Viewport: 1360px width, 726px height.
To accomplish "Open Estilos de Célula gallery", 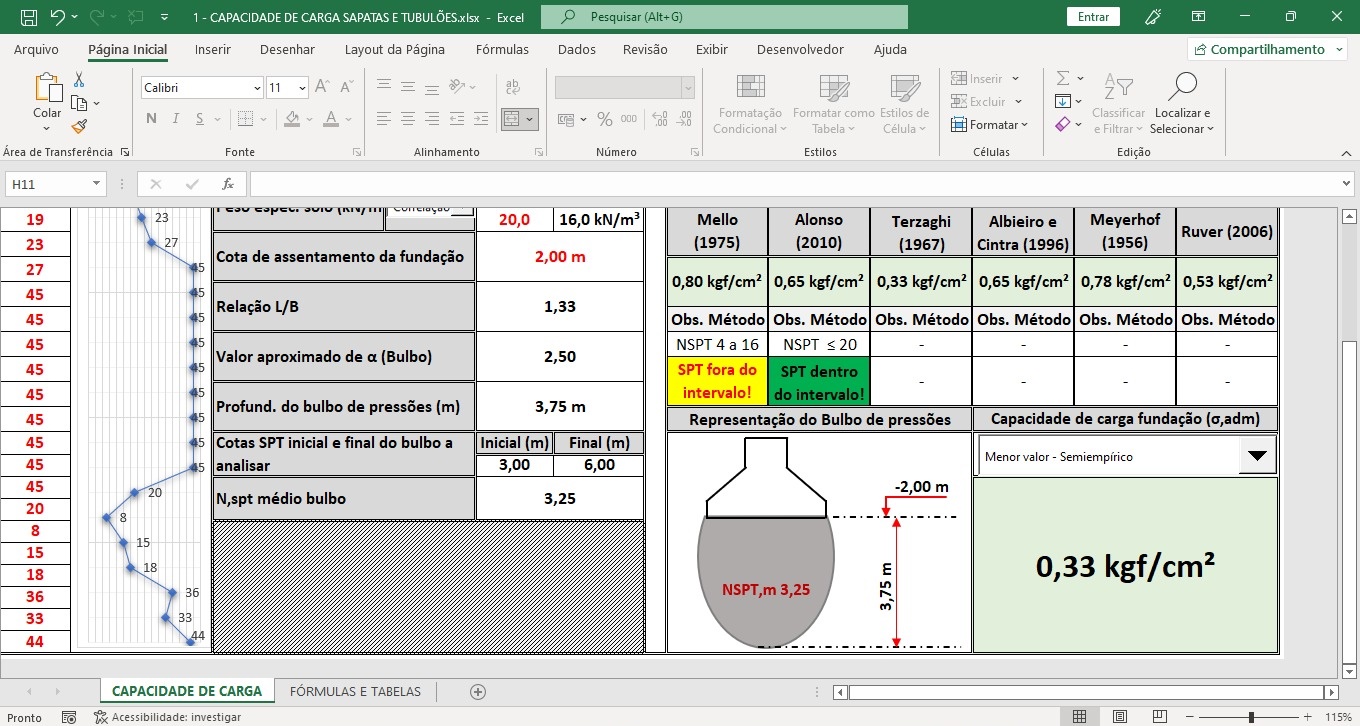I will pos(905,104).
